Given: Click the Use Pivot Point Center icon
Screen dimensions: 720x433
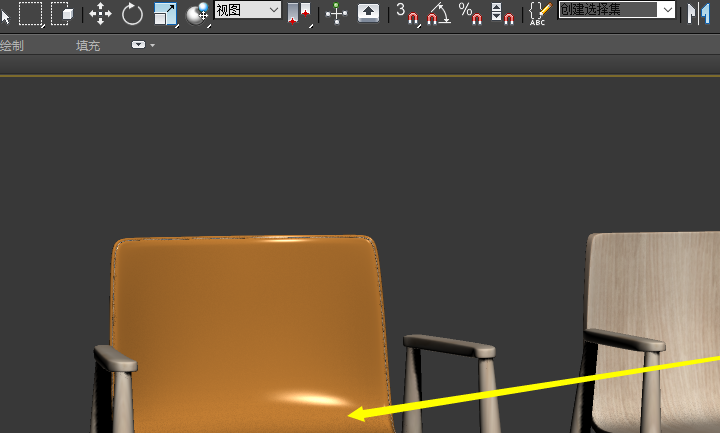Looking at the screenshot, I should pyautogui.click(x=299, y=14).
